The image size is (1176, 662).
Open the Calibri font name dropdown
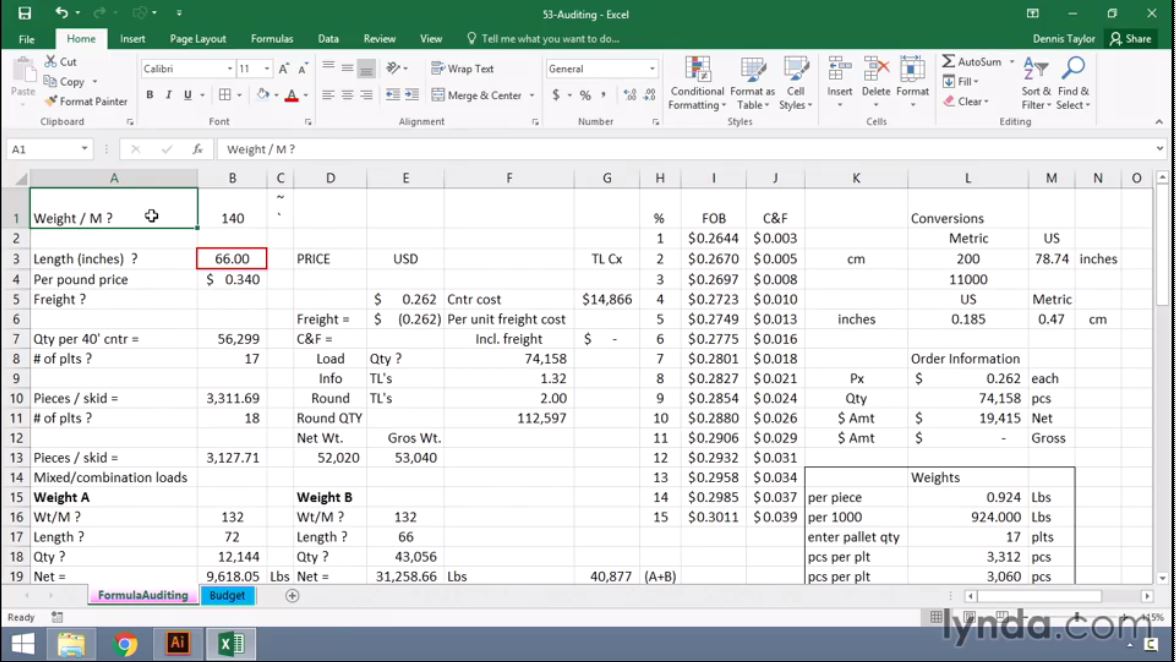(x=230, y=68)
